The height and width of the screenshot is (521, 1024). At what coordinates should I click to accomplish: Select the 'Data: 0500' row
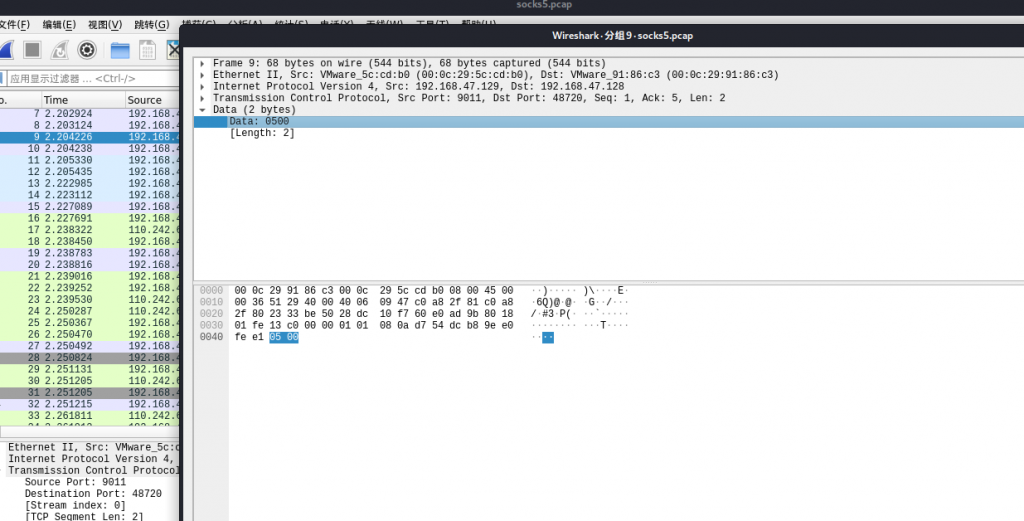tap(609, 121)
